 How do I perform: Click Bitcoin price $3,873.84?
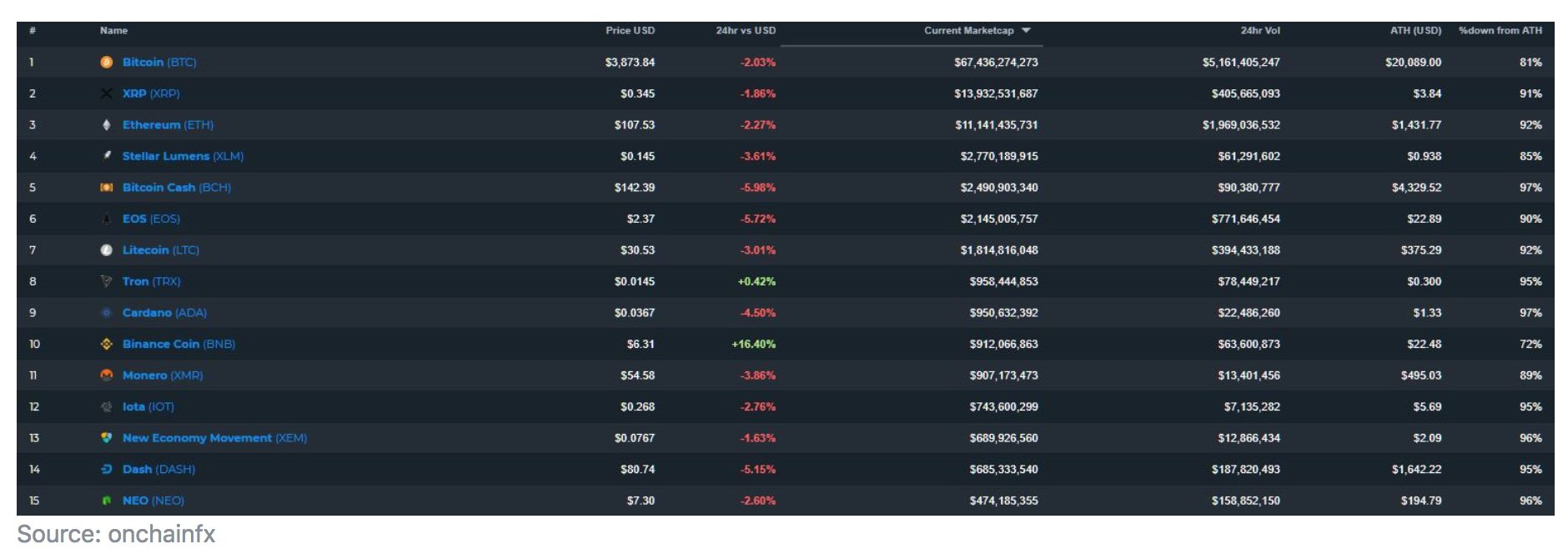[x=630, y=63]
